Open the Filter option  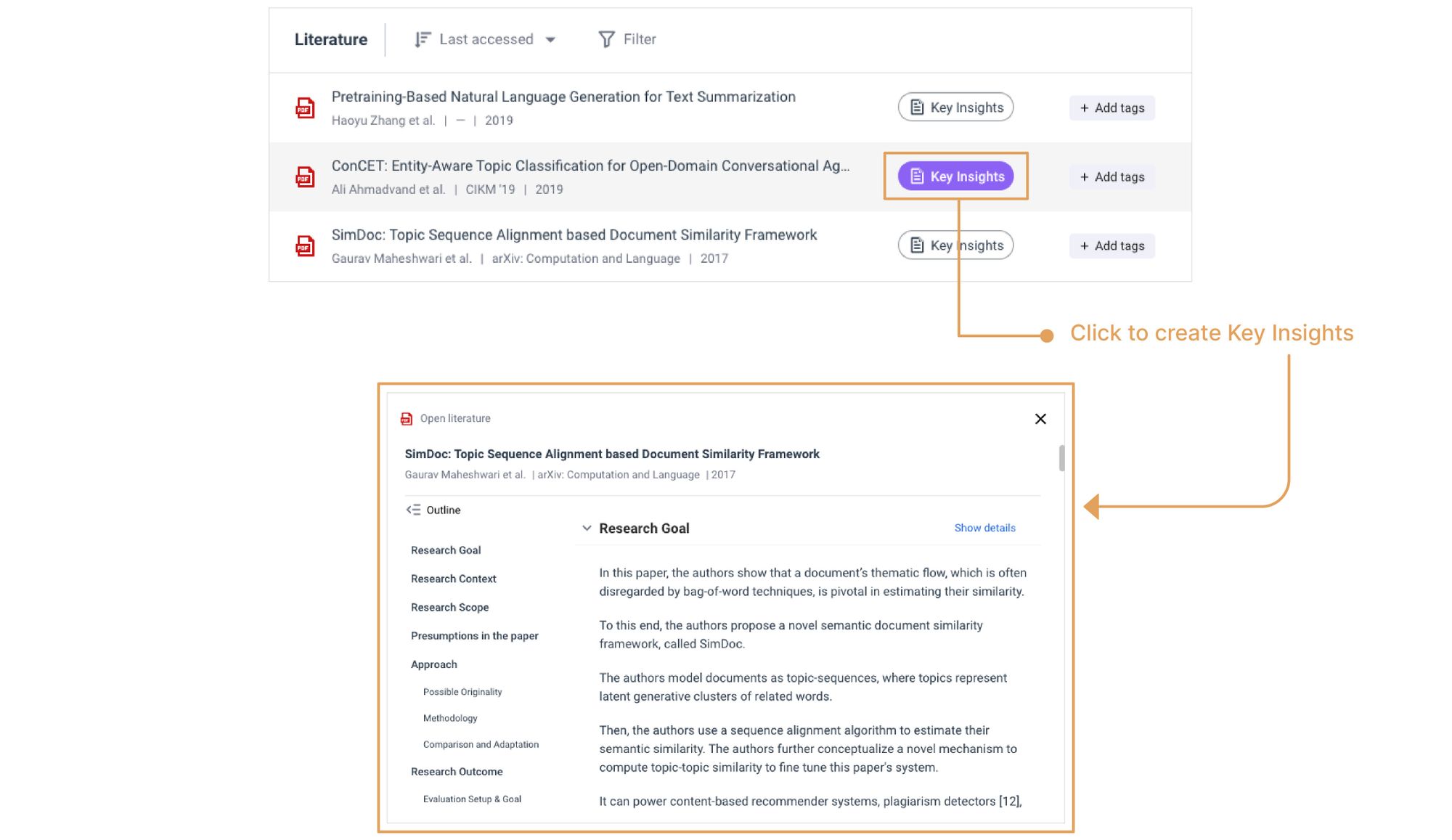(627, 39)
